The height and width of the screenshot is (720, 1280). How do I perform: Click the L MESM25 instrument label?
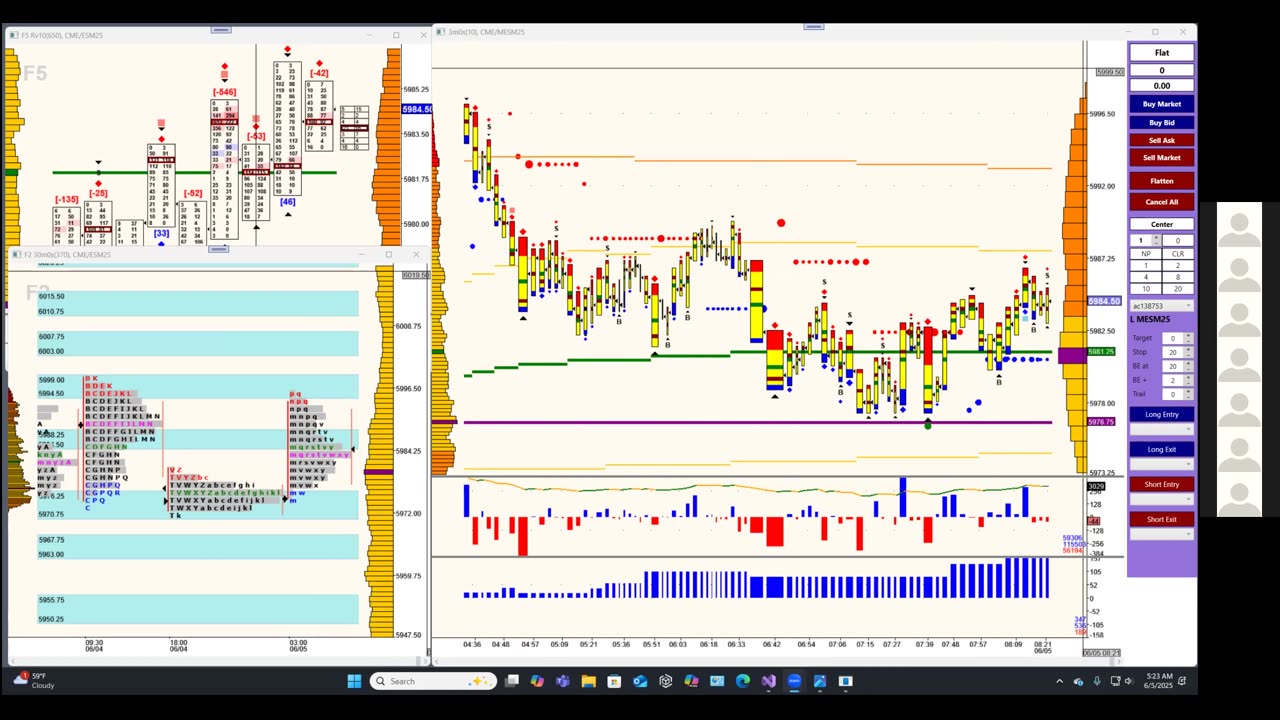click(1150, 320)
